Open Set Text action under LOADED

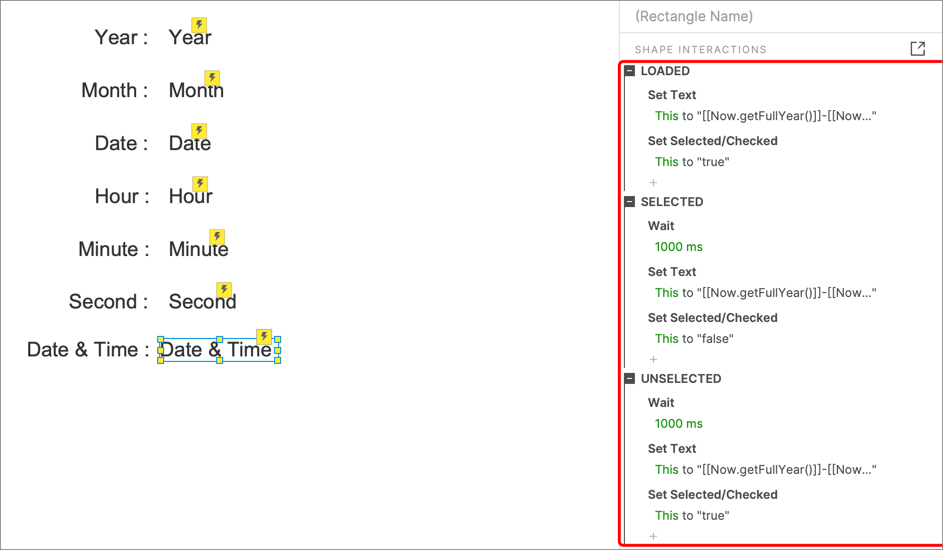[672, 95]
